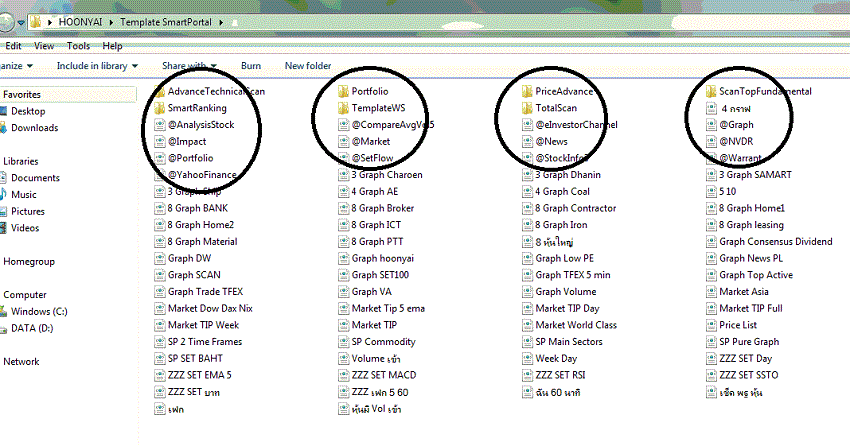
Task: Click the New folder button
Action: pos(308,66)
